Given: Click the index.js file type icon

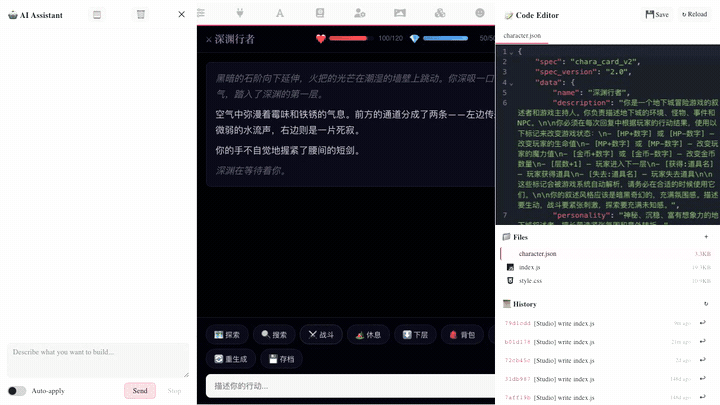Looking at the screenshot, I should pyautogui.click(x=510, y=267).
